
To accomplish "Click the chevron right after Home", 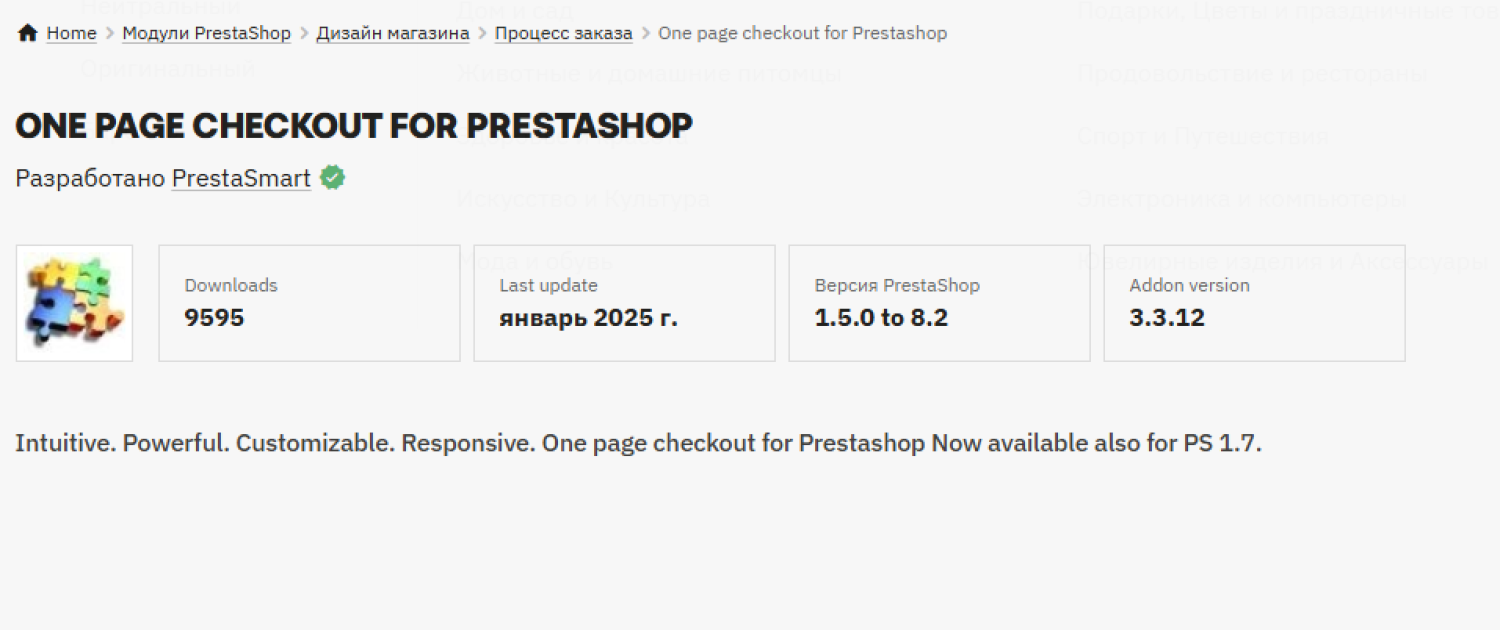I will tap(110, 33).
